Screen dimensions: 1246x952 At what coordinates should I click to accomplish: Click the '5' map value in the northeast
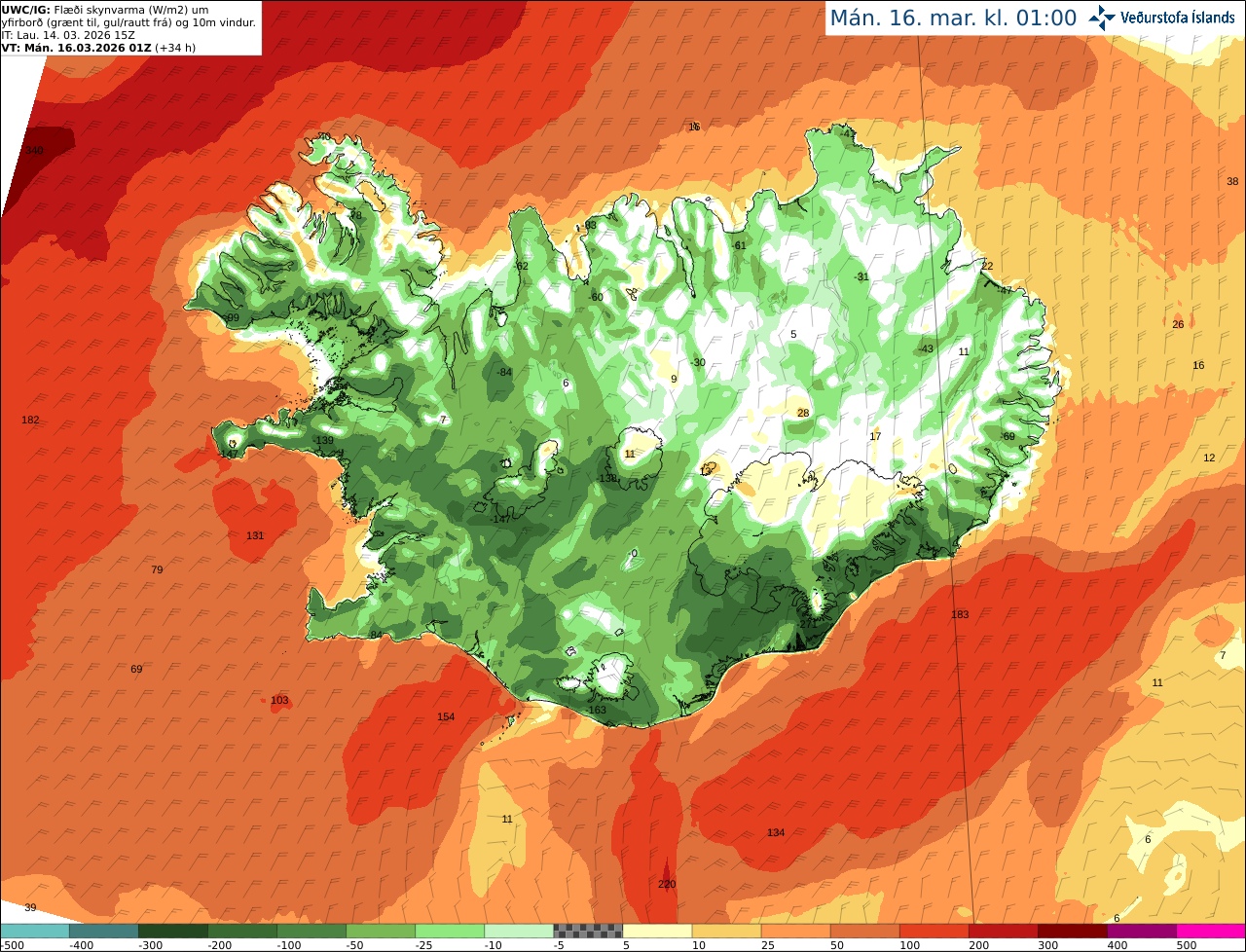click(x=793, y=335)
